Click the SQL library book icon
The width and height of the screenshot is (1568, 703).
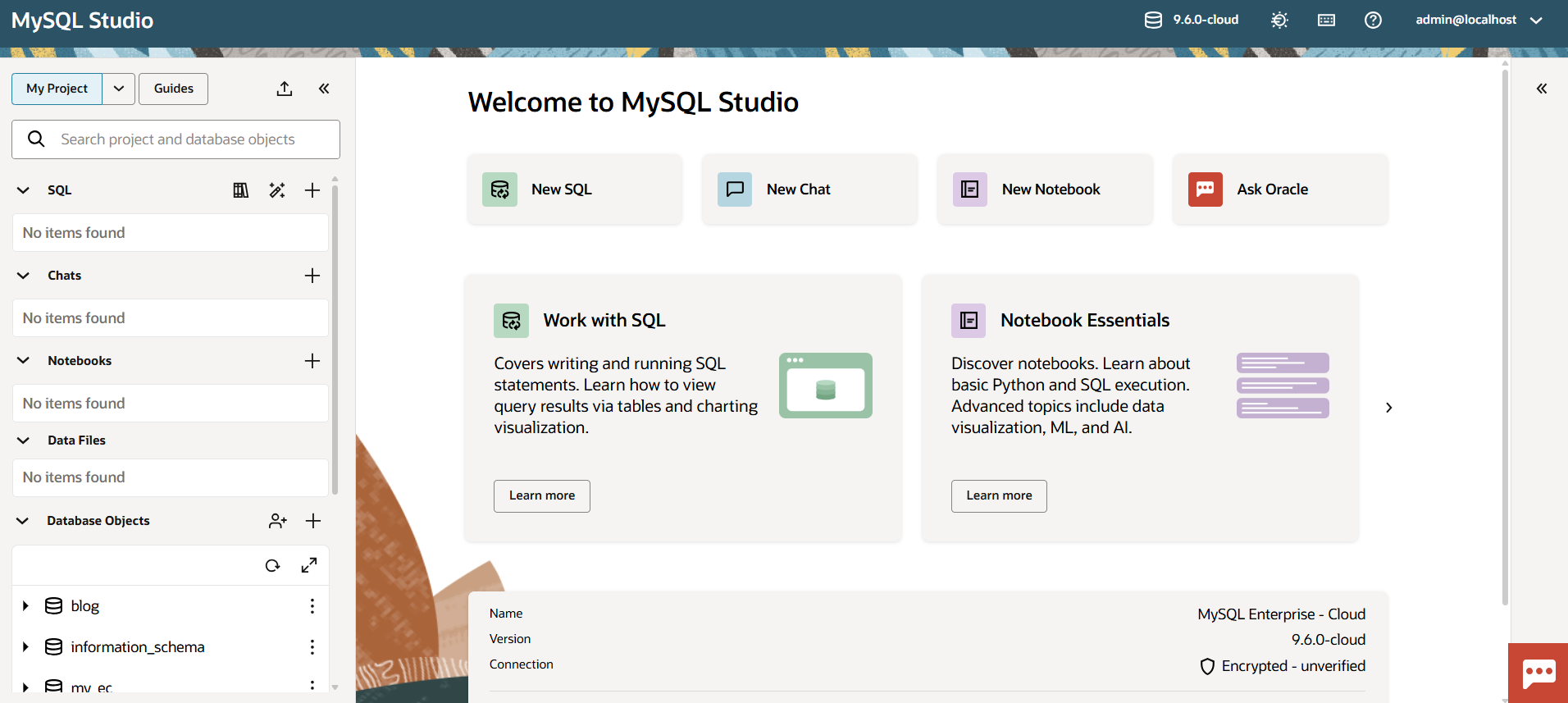(240, 190)
